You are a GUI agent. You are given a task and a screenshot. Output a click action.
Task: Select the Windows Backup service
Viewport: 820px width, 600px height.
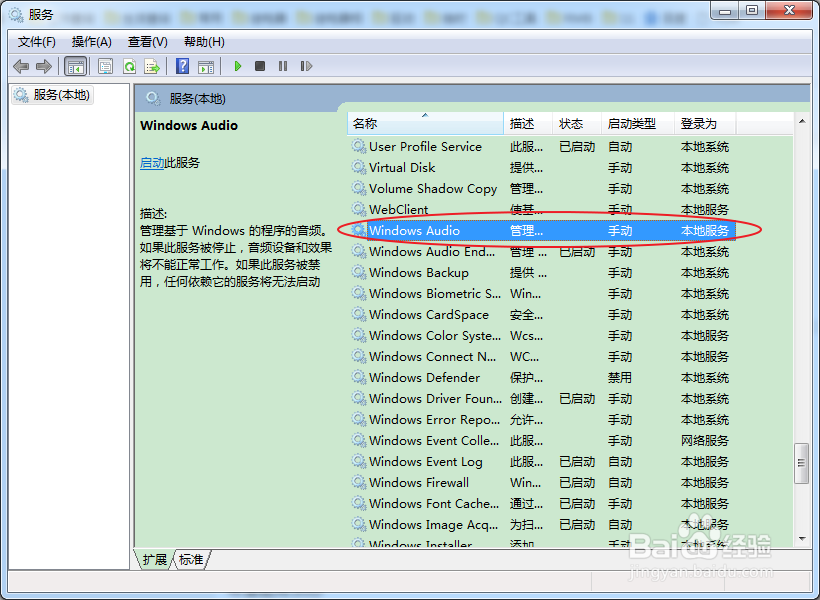click(x=541, y=273)
